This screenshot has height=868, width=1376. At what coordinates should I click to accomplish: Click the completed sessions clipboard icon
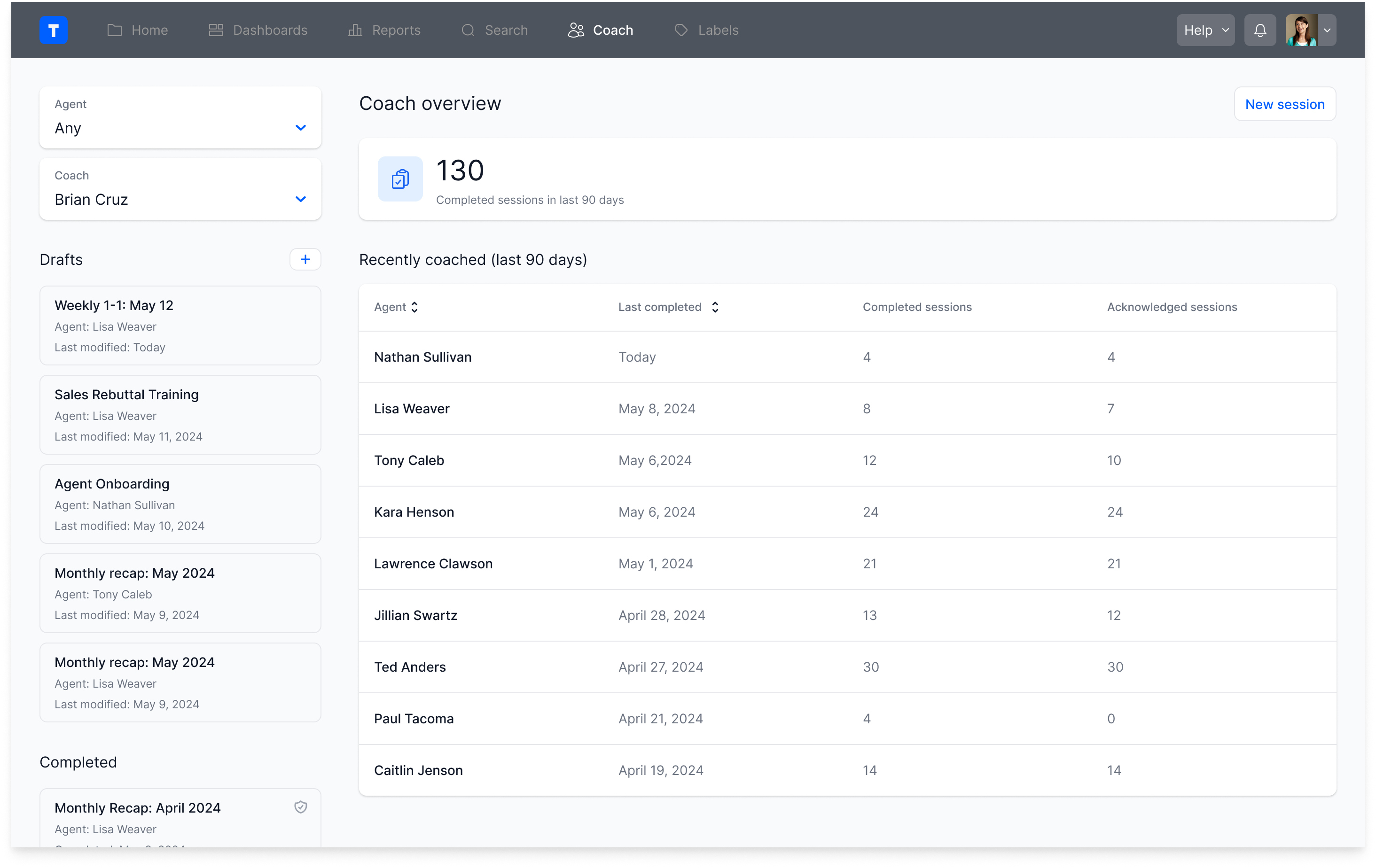pyautogui.click(x=400, y=179)
